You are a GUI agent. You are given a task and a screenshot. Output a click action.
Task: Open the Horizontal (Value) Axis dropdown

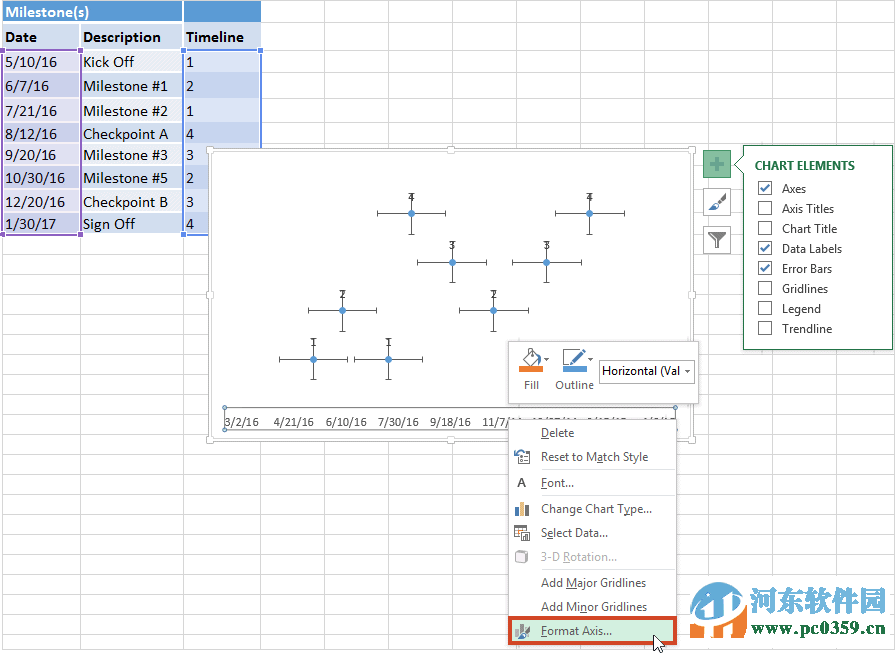pos(687,371)
